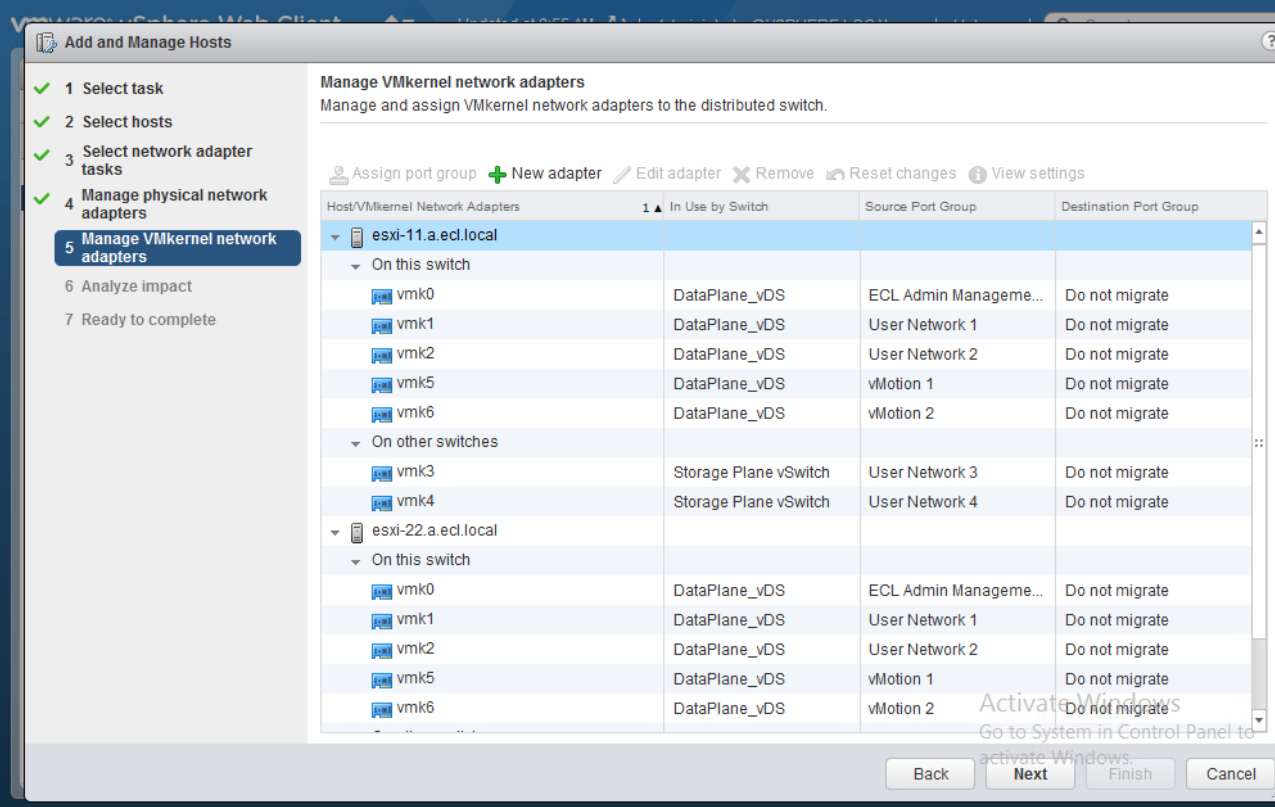Click User Network 2 cell under esxi-11
This screenshot has height=807, width=1275.
(x=958, y=355)
